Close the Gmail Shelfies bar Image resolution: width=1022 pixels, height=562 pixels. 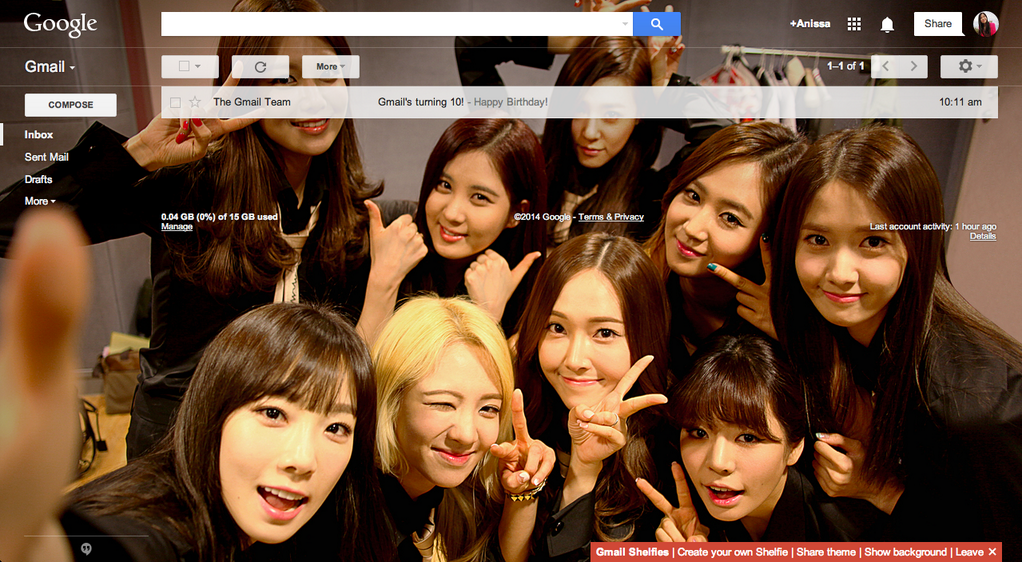(x=992, y=552)
